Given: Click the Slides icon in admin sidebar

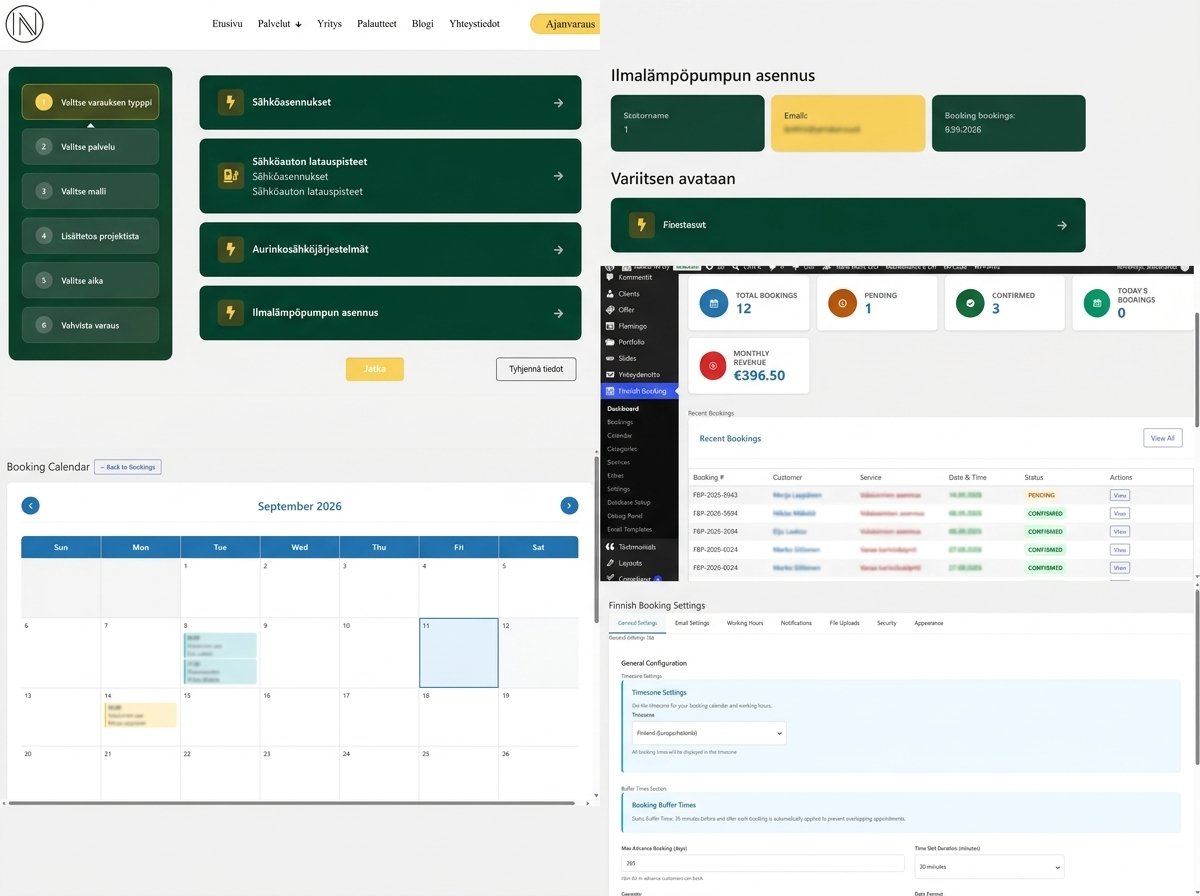Looking at the screenshot, I should point(609,358).
